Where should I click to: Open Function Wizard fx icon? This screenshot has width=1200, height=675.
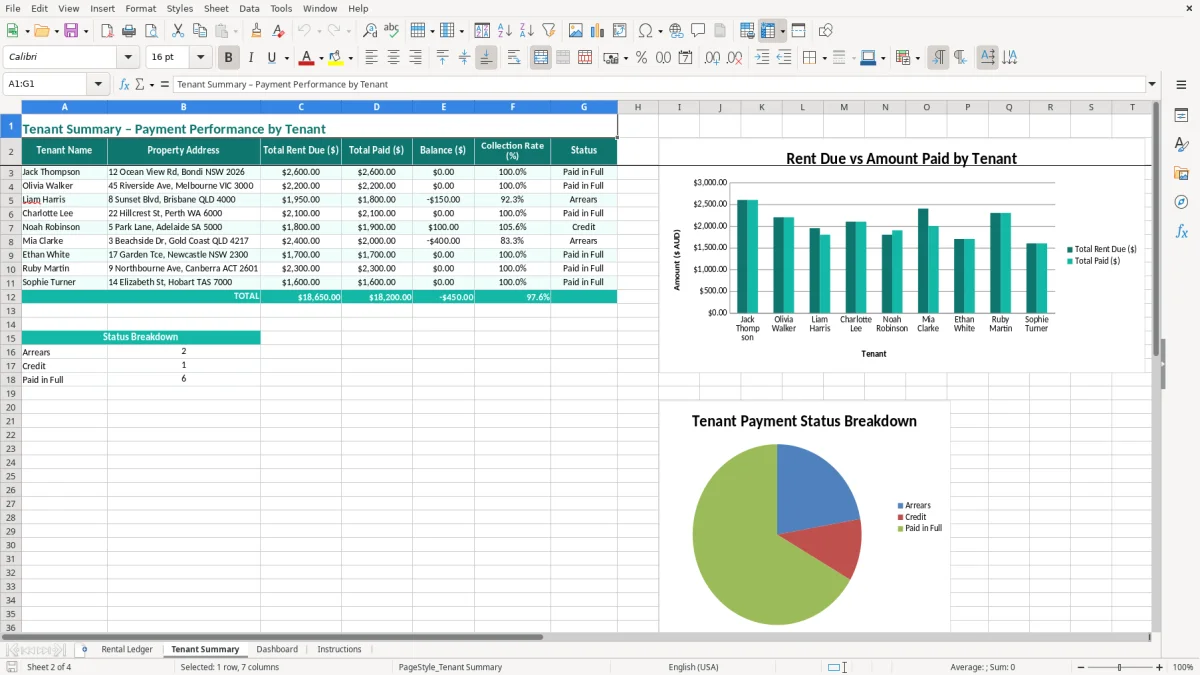click(x=125, y=84)
